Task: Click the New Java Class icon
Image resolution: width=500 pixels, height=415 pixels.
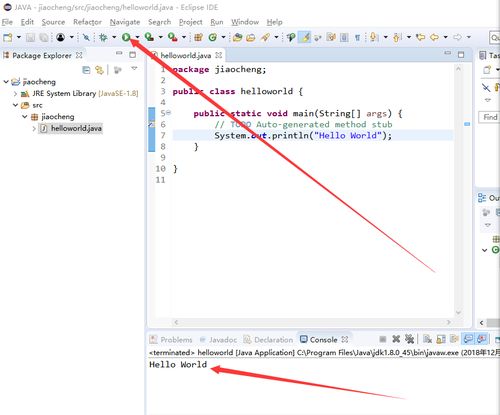Action: pyautogui.click(x=212, y=37)
